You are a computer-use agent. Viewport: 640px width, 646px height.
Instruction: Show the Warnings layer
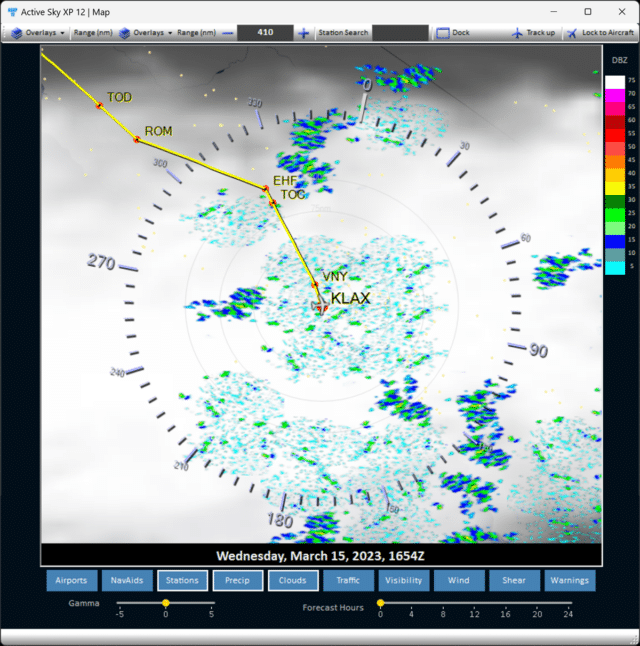point(569,580)
